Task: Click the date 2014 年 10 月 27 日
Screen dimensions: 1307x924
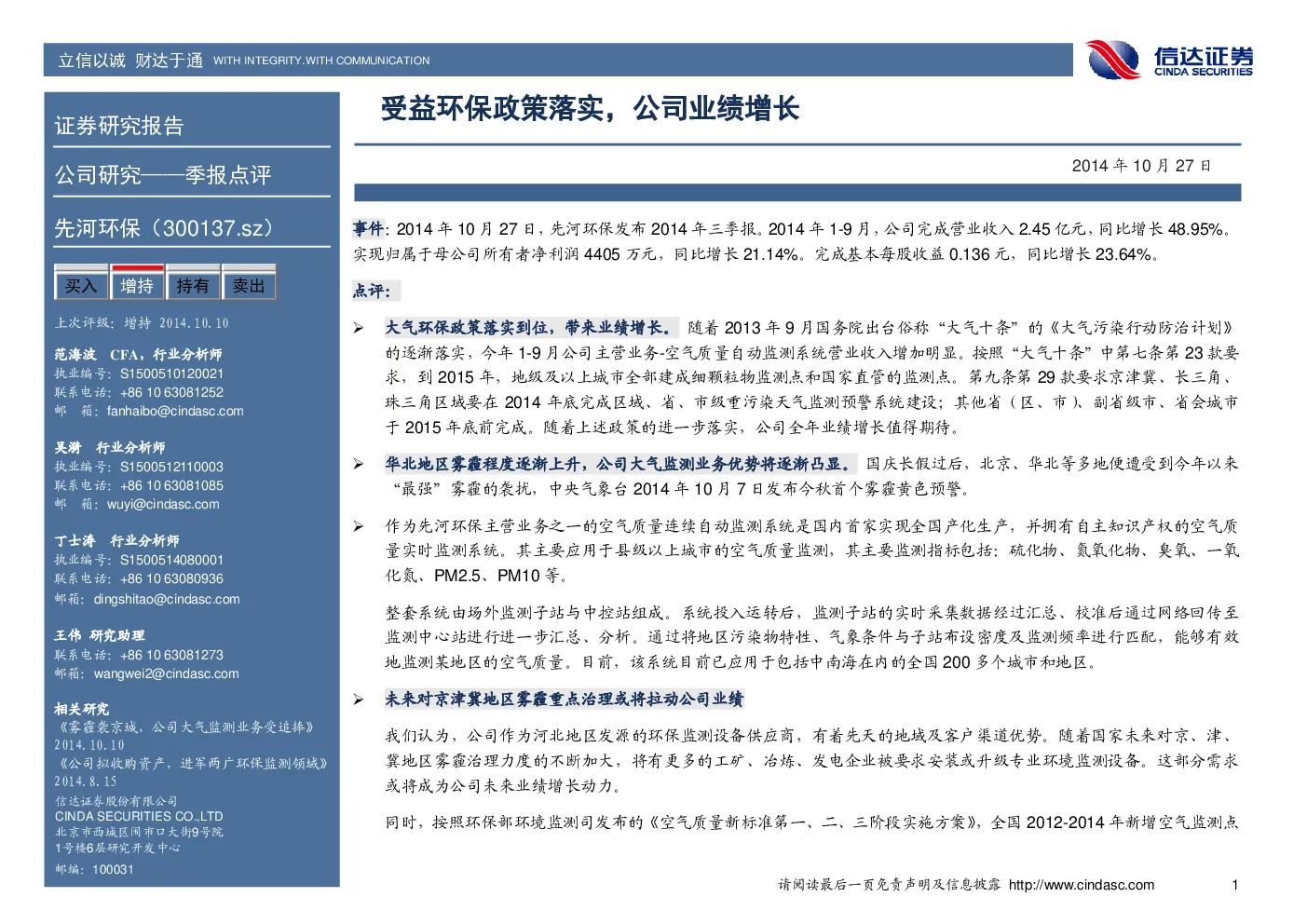Action: point(1141,166)
